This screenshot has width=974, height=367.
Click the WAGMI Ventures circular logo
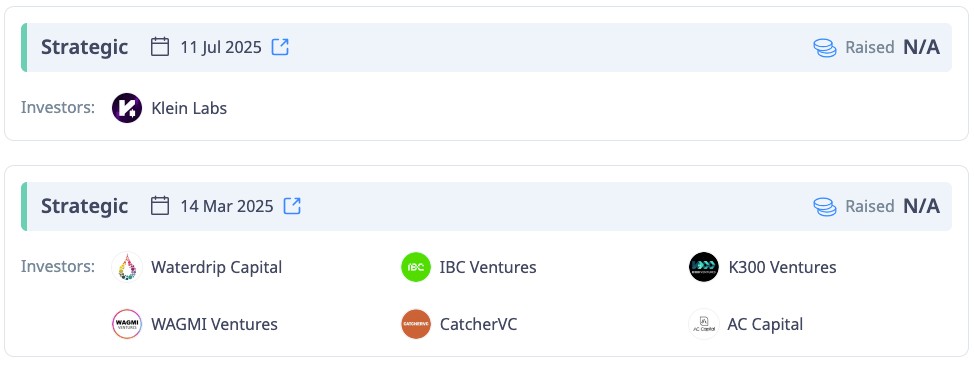(x=127, y=324)
